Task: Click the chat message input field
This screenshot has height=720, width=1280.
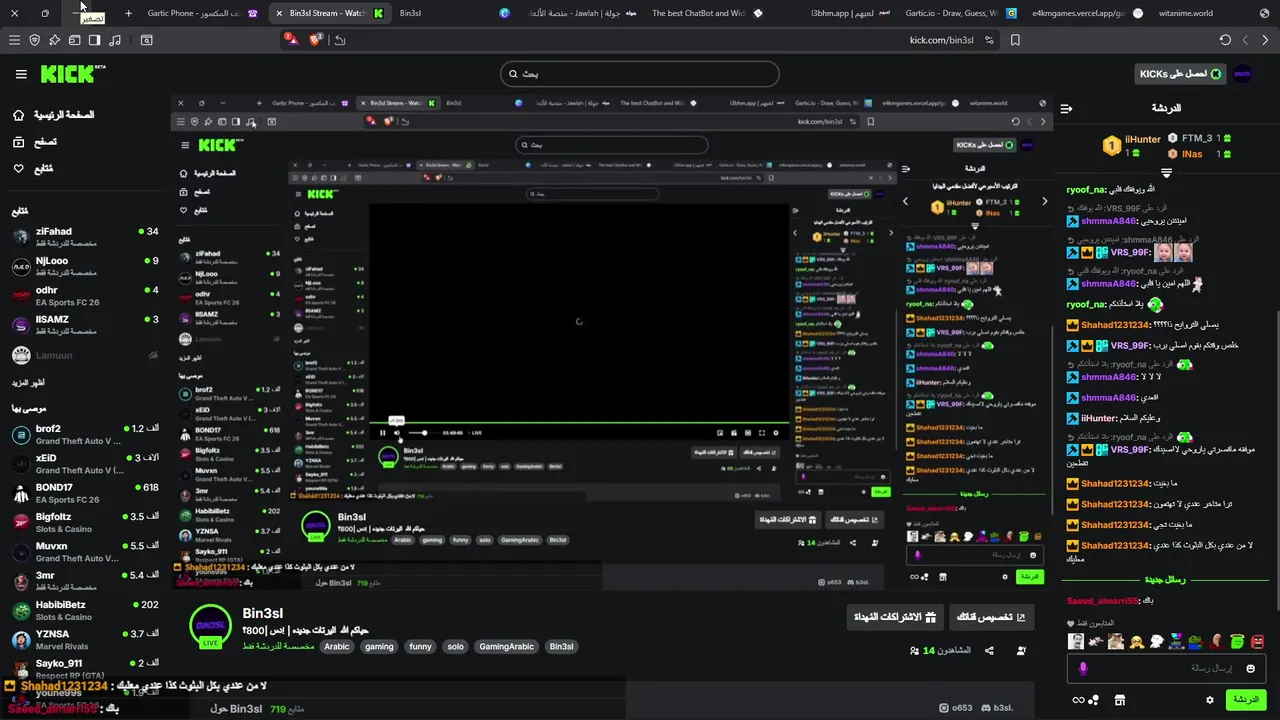Action: [x=1166, y=668]
